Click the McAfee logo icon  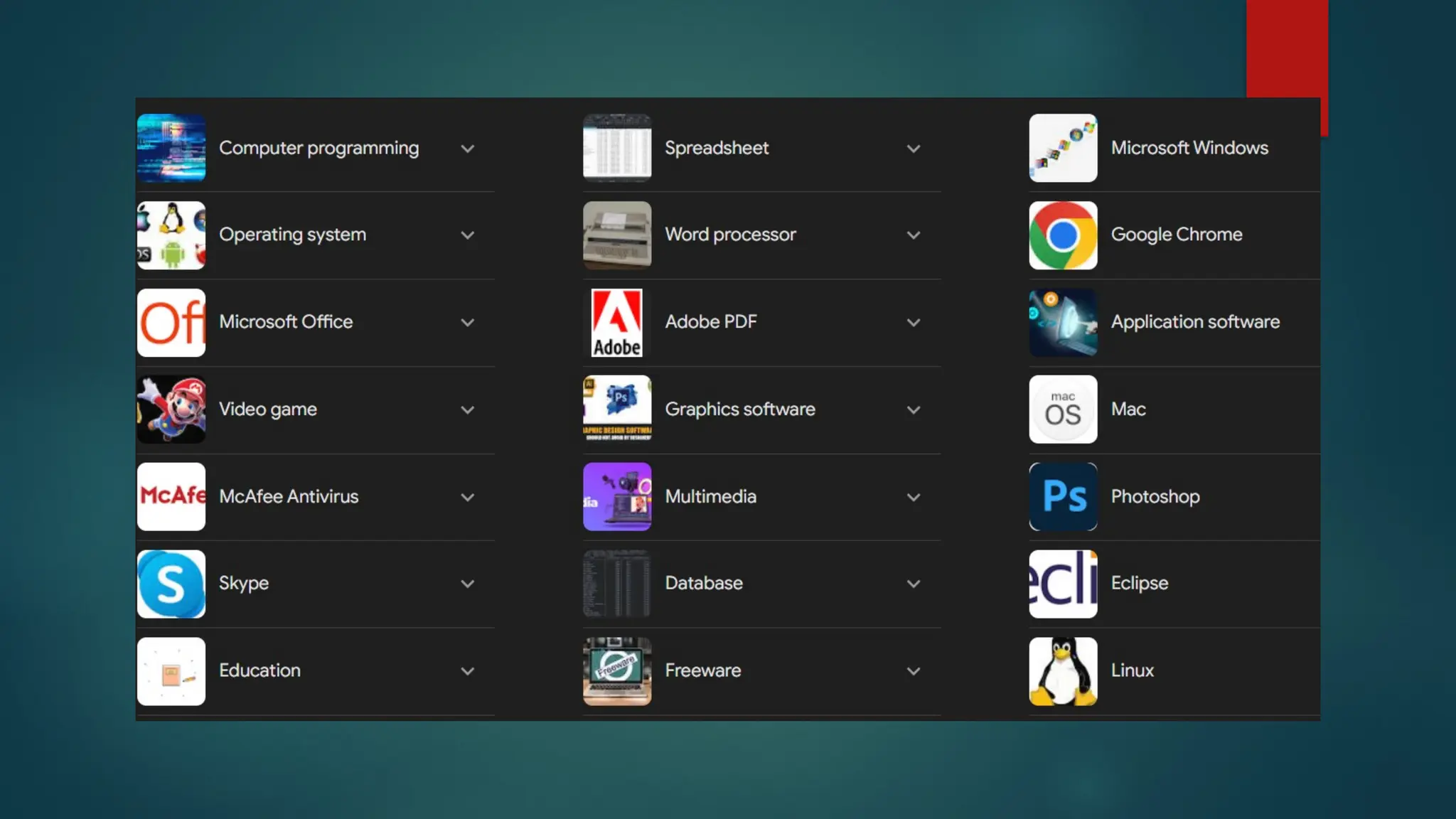point(171,496)
